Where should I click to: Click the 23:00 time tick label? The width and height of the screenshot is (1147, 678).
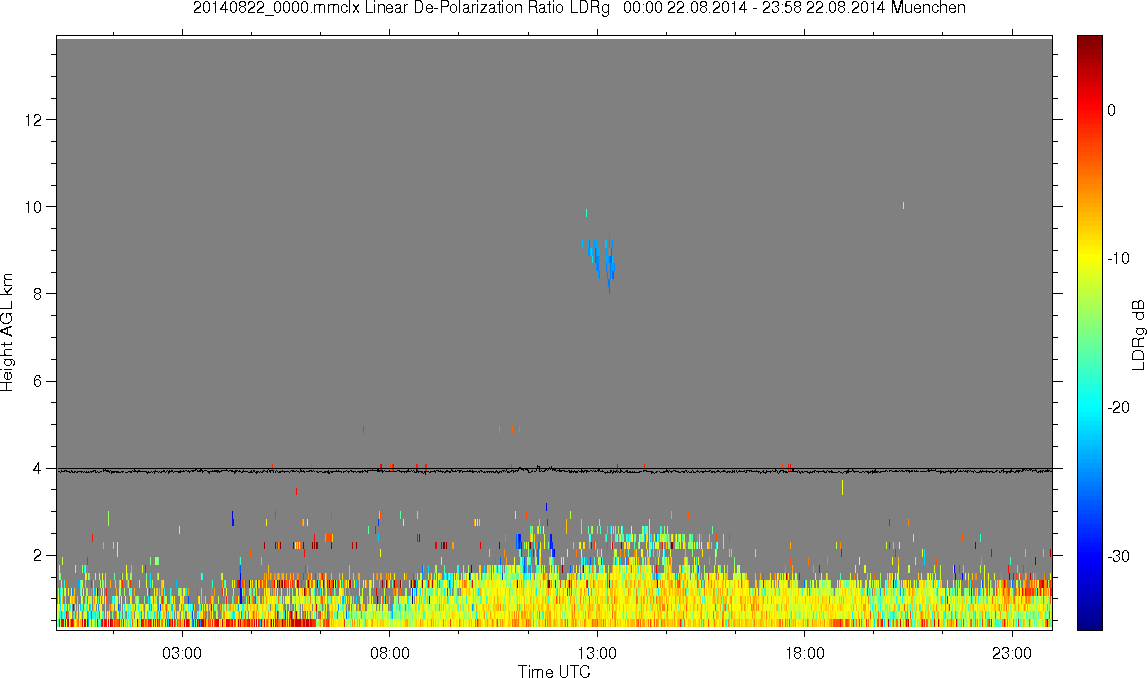[x=1012, y=653]
